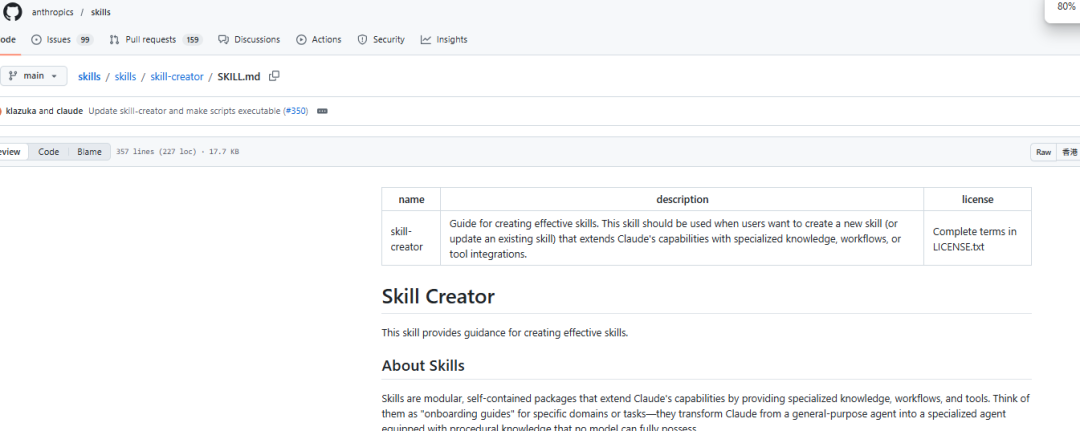Open the Issues tab
This screenshot has height=431, width=1080.
coord(62,40)
